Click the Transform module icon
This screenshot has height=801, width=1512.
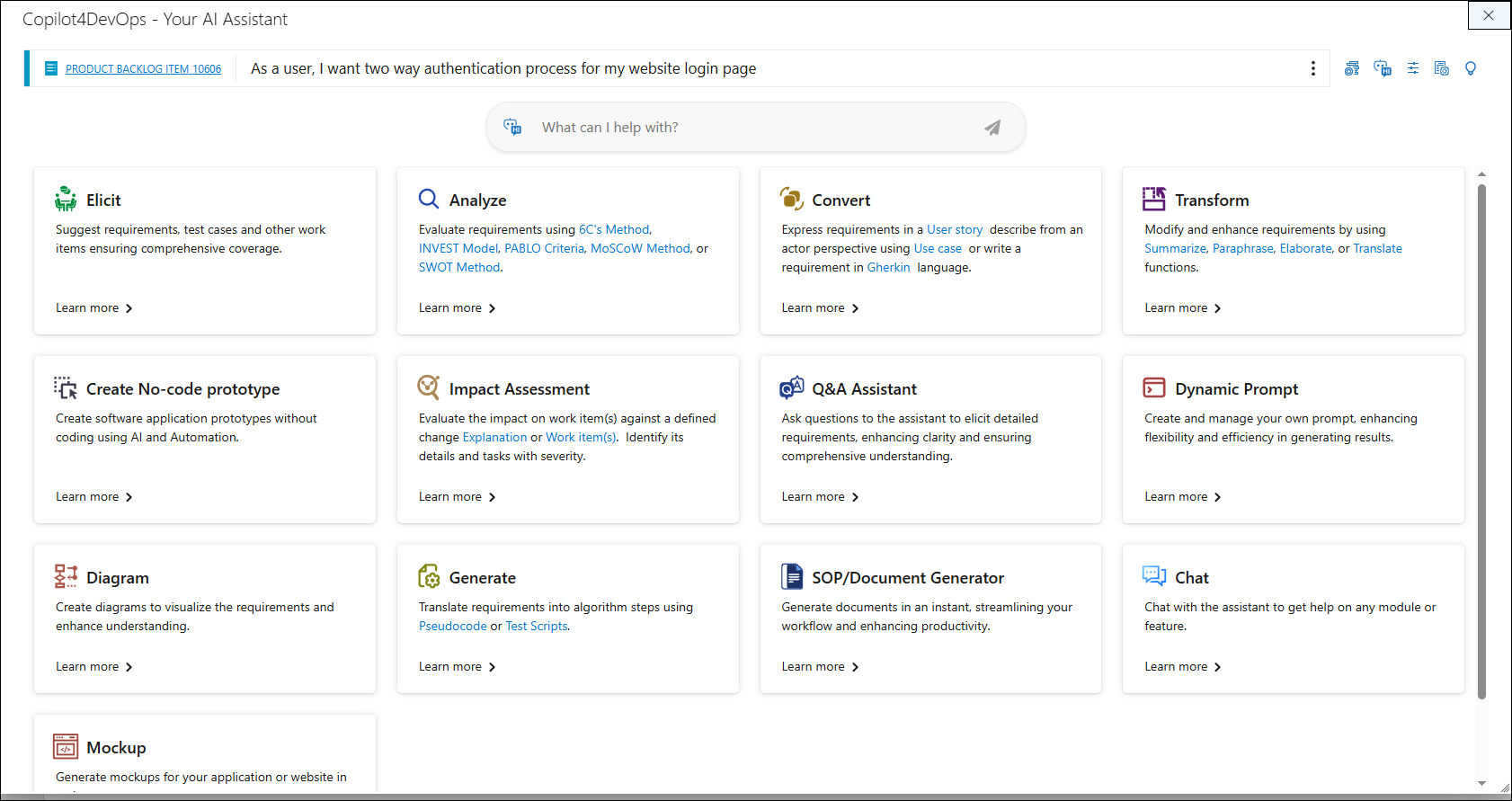click(1154, 199)
